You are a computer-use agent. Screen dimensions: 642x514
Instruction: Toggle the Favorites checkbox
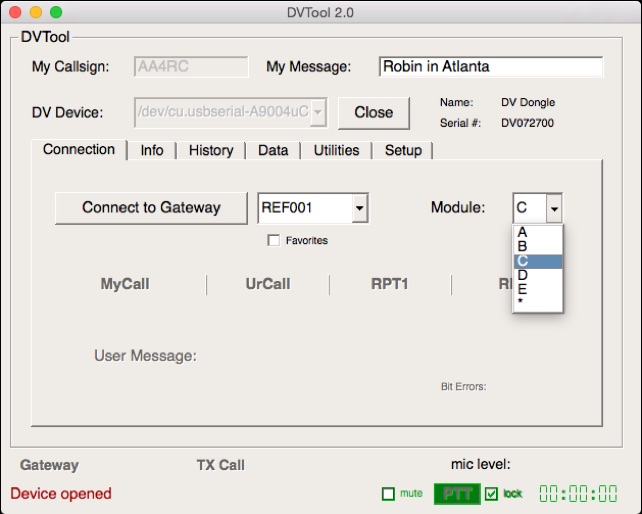(273, 240)
